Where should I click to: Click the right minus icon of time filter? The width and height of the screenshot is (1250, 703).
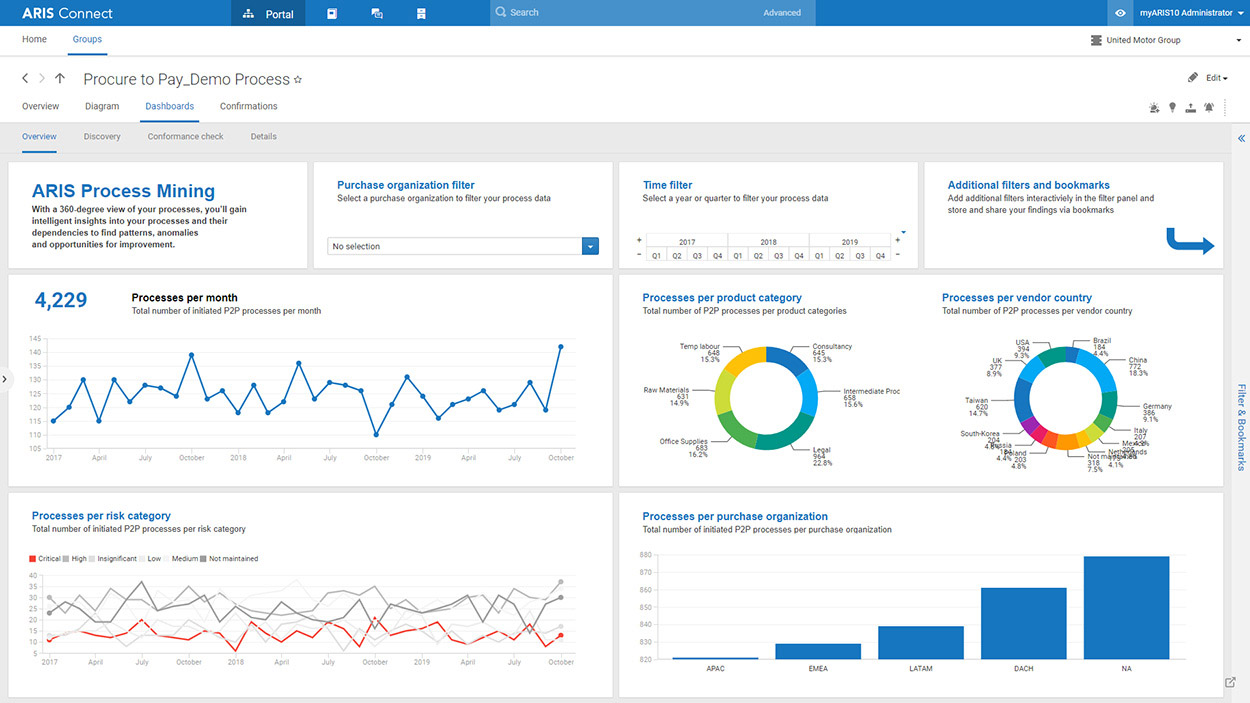(897, 255)
